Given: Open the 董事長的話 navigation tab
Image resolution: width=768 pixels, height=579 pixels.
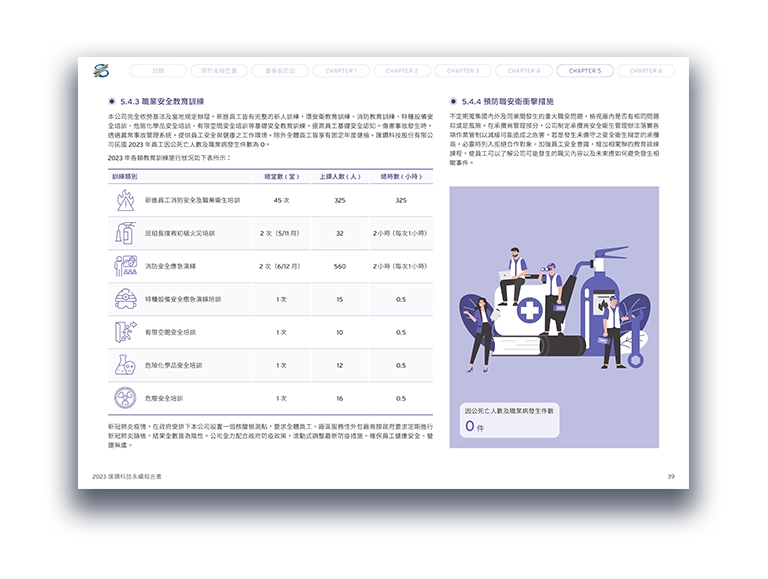Looking at the screenshot, I should [280, 71].
